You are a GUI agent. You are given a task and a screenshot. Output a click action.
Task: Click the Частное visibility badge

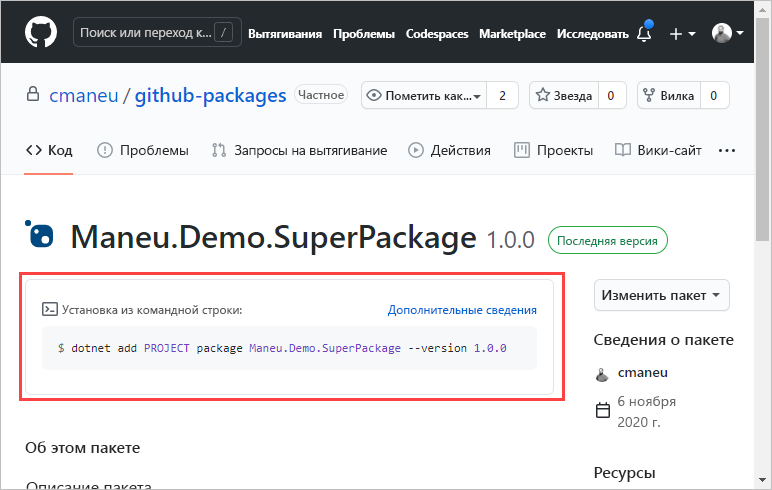click(321, 95)
